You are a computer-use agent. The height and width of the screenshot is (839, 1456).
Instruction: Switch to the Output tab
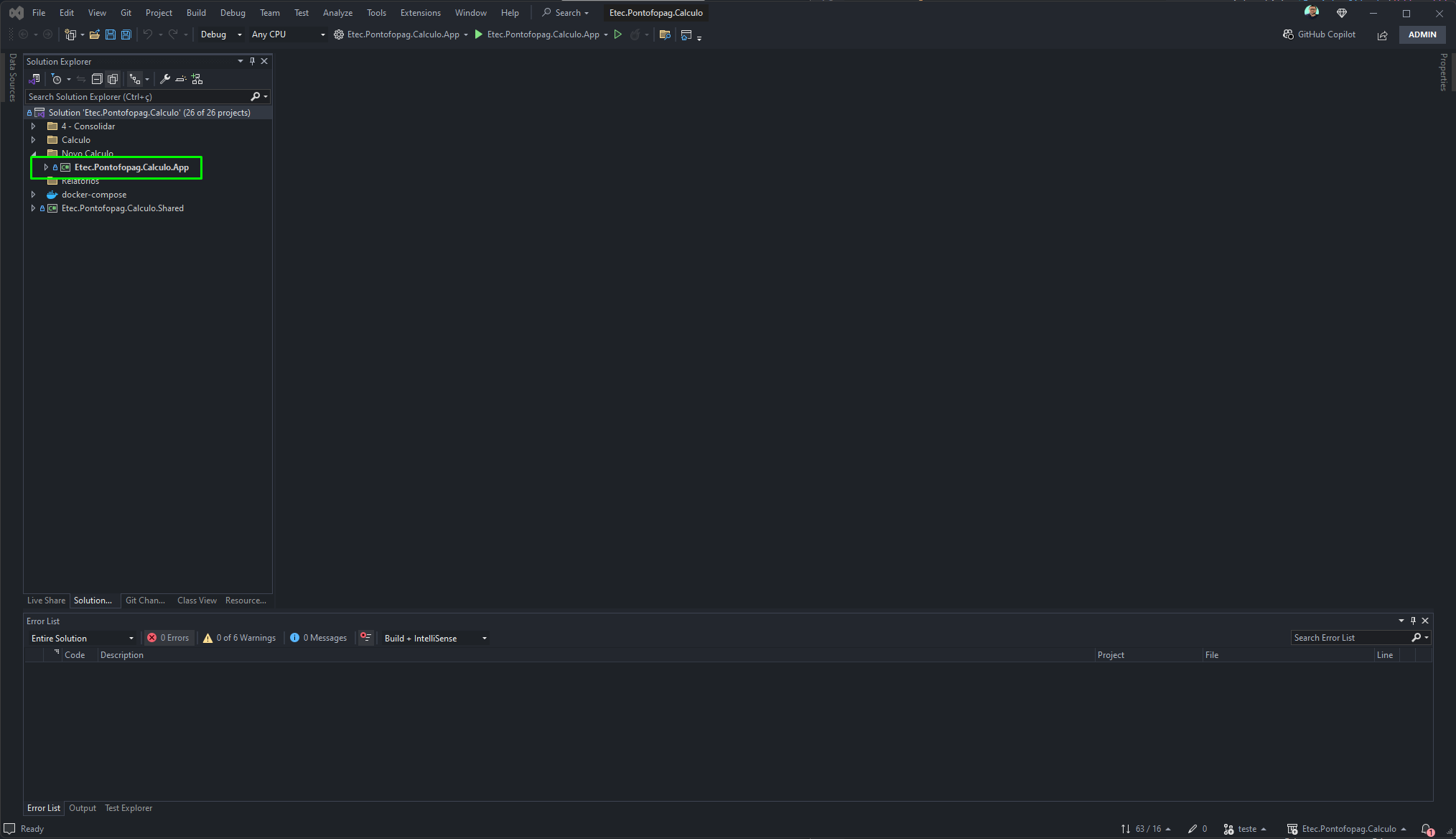click(83, 808)
